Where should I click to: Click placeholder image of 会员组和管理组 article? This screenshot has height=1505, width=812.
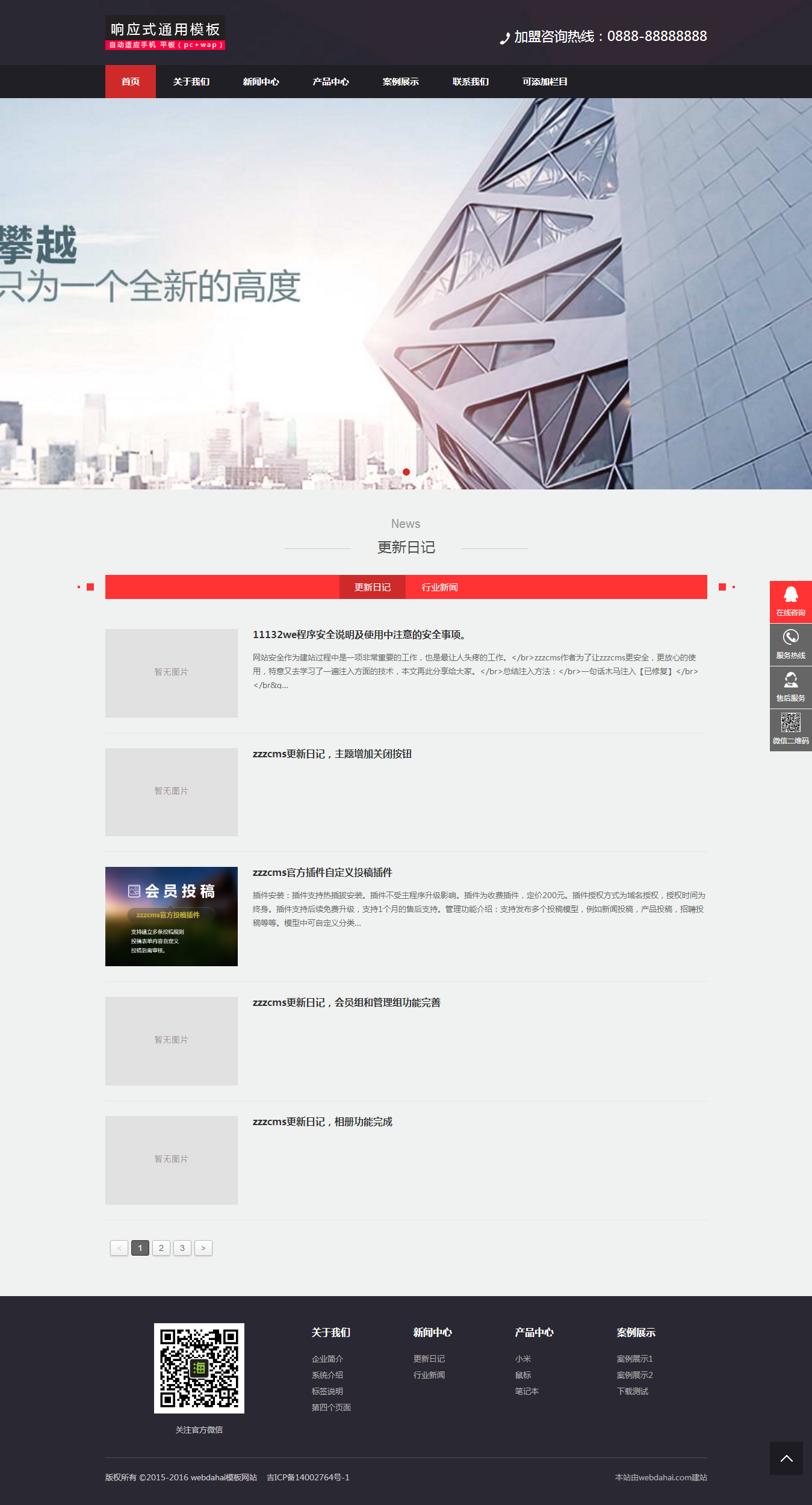coord(172,1041)
